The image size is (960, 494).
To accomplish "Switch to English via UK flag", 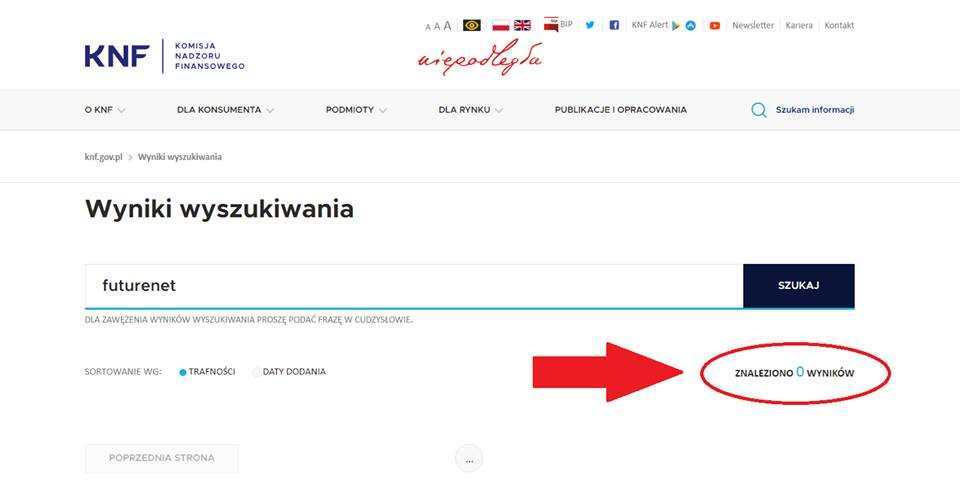I will tap(522, 25).
